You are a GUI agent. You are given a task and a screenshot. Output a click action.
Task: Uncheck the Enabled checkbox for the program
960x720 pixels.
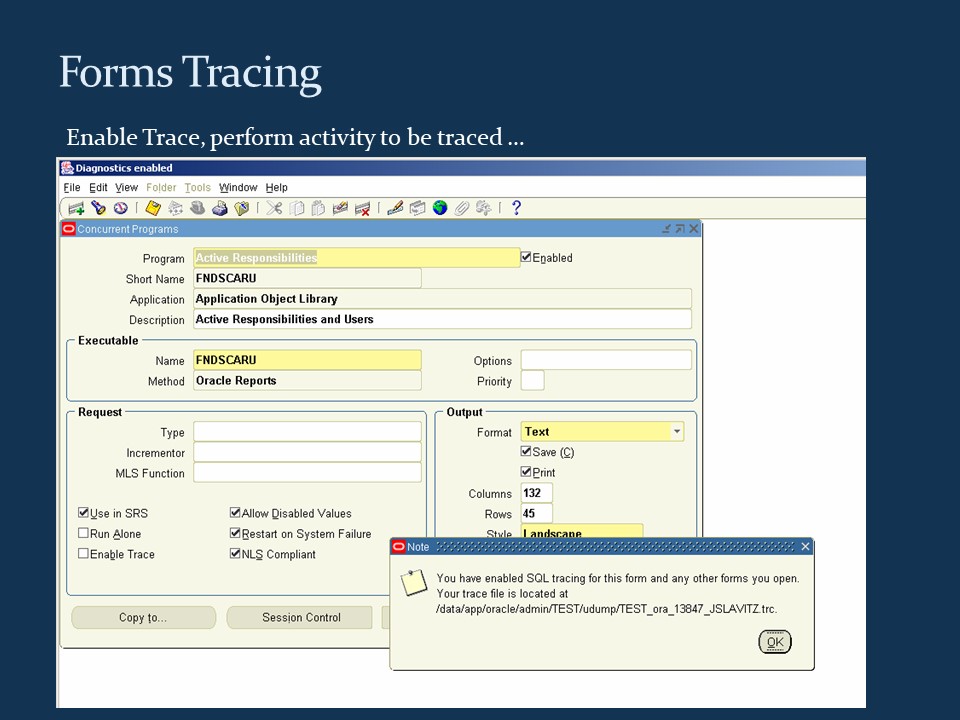click(x=527, y=257)
